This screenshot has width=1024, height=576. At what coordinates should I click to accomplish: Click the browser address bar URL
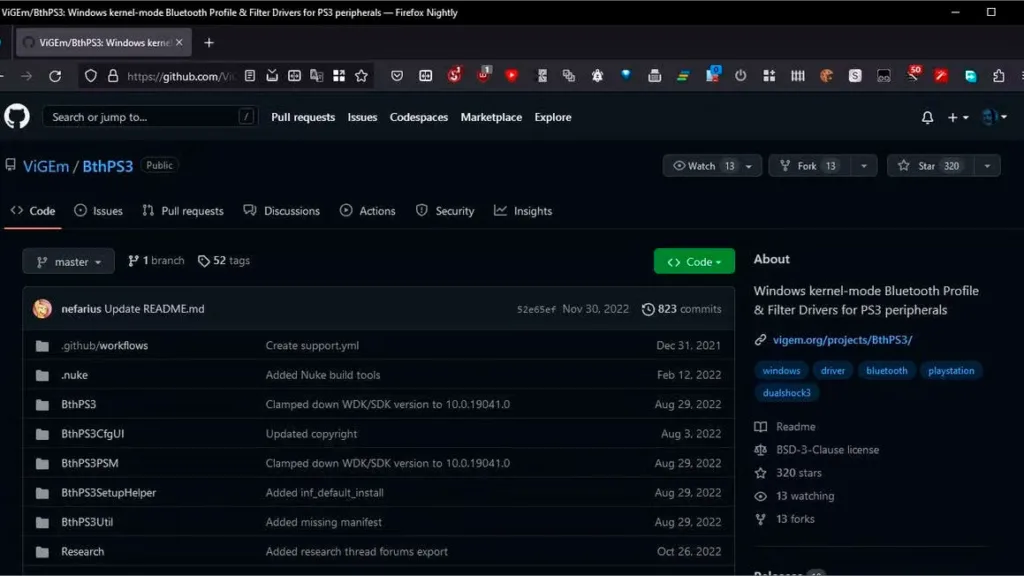coord(181,76)
